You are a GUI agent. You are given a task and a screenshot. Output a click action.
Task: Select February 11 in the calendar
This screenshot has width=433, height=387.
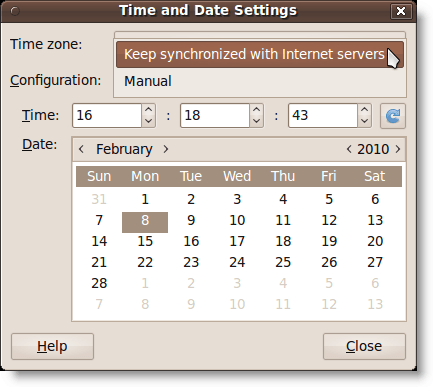[x=283, y=220]
